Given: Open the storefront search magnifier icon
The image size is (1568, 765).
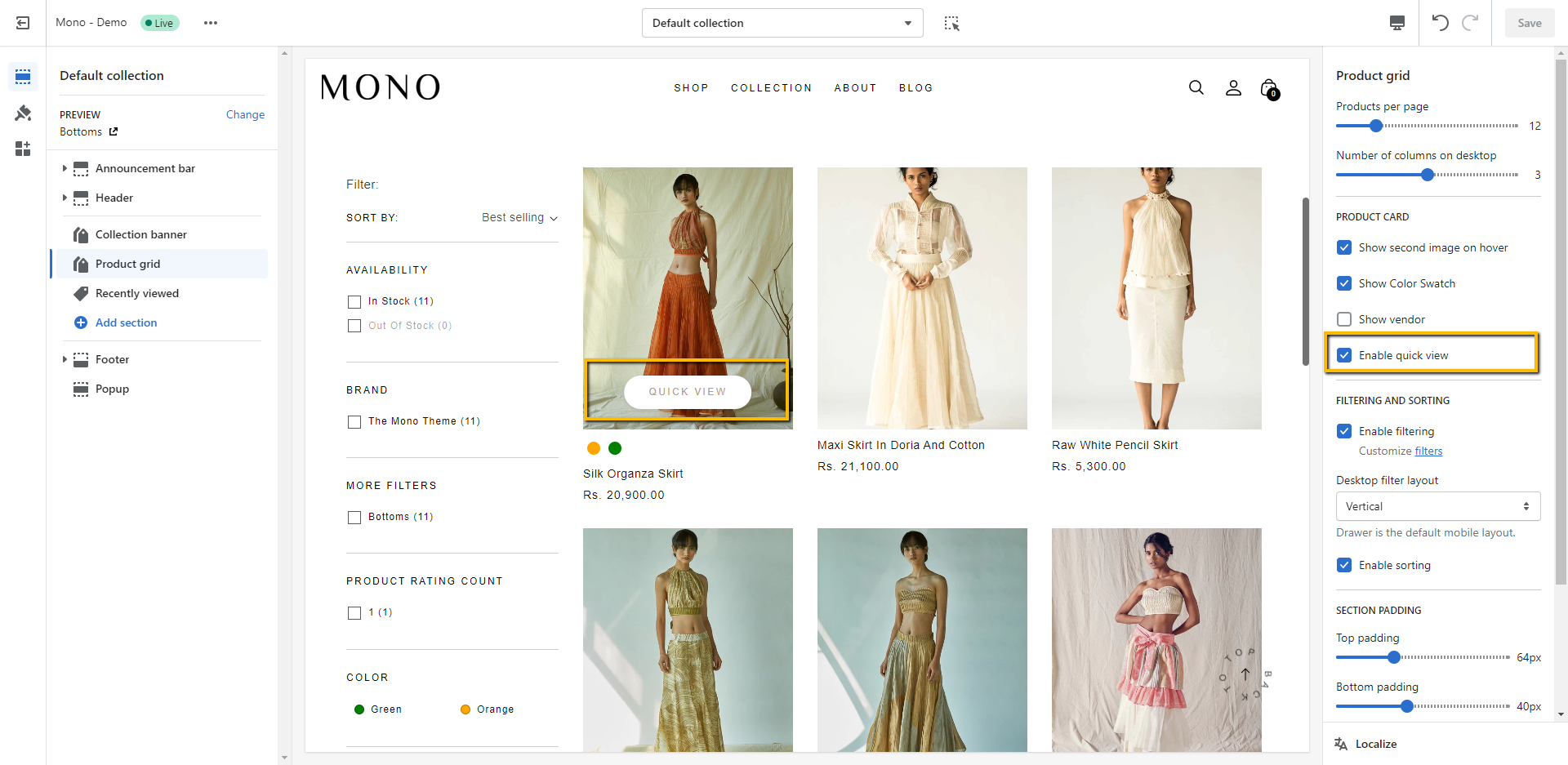Looking at the screenshot, I should [x=1196, y=87].
